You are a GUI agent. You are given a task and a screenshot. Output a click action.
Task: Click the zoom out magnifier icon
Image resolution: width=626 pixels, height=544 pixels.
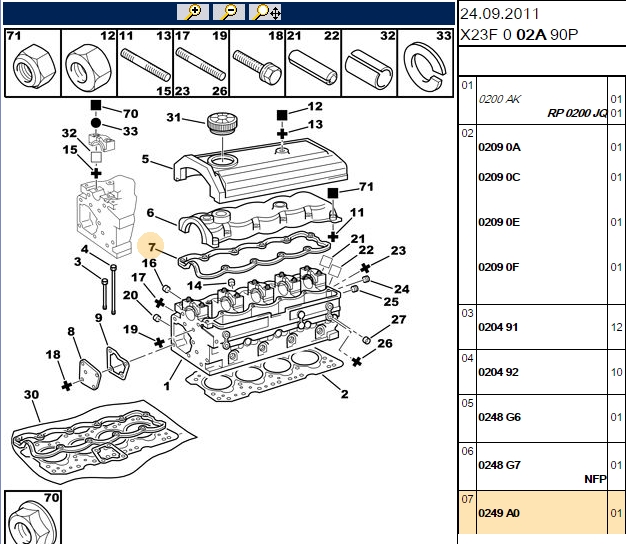[229, 12]
